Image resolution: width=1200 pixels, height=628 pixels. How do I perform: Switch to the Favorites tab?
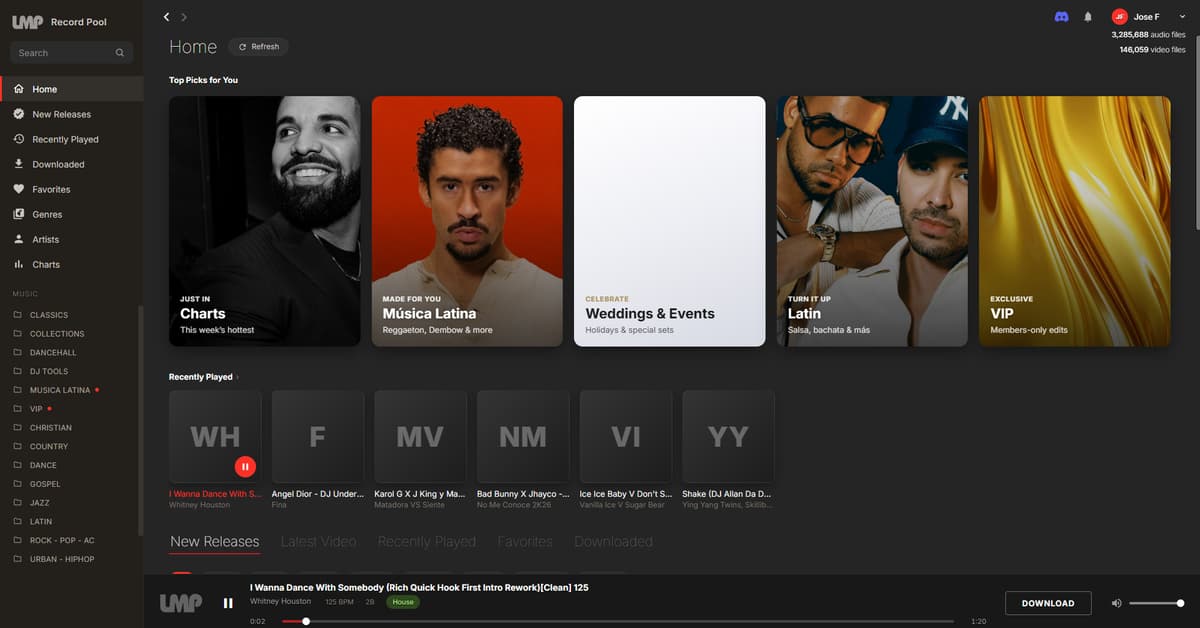click(525, 542)
